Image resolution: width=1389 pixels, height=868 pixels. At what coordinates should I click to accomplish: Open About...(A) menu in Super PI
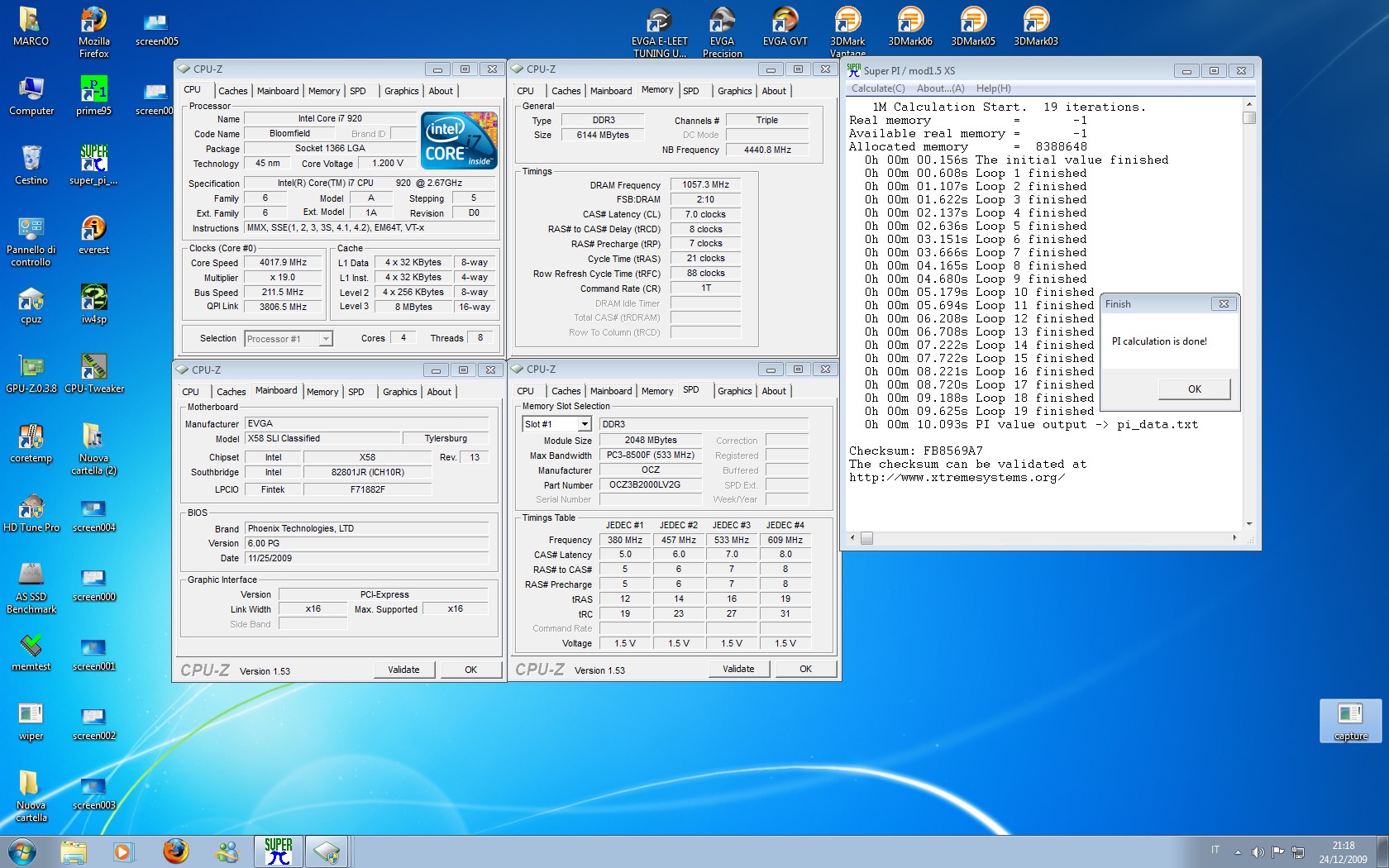(x=940, y=88)
